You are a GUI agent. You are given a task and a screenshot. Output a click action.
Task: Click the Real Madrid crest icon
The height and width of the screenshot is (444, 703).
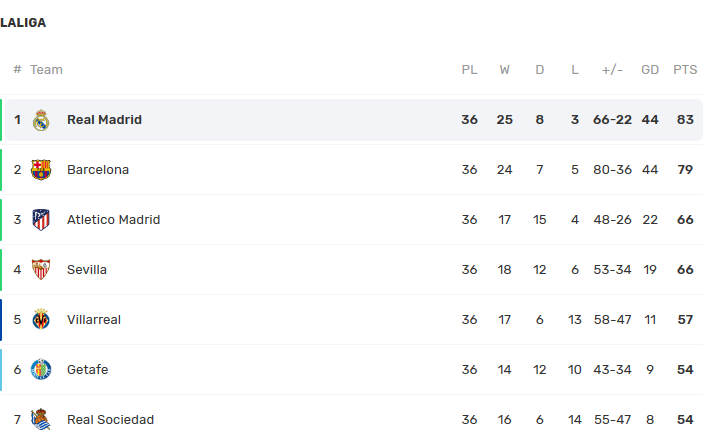click(x=41, y=120)
